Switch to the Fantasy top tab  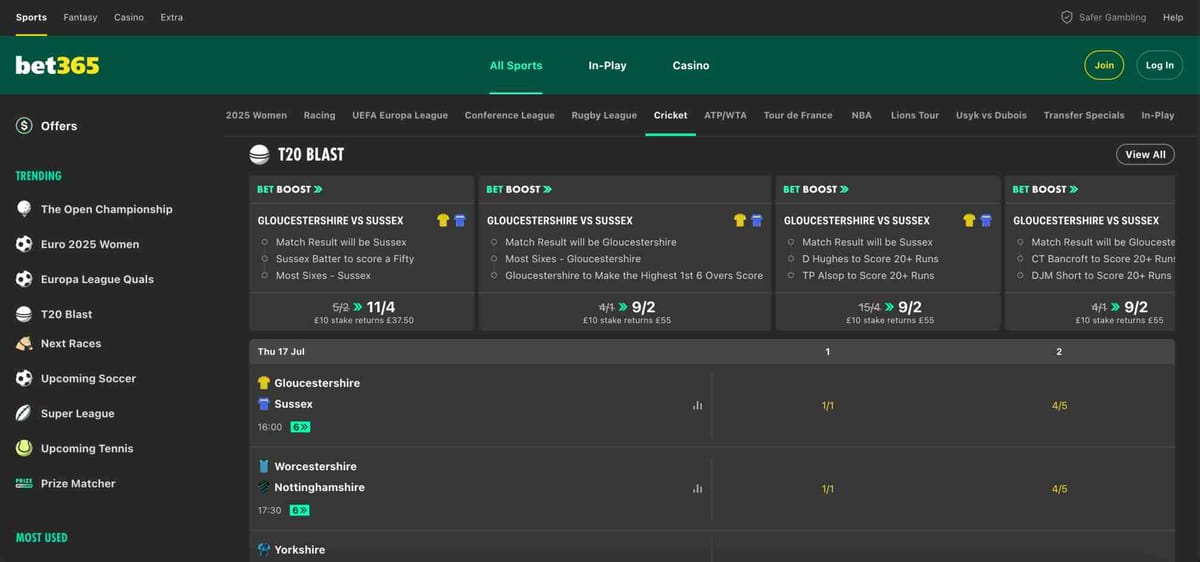point(80,17)
